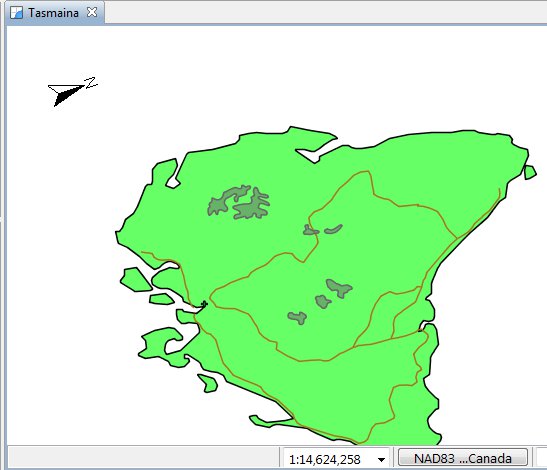Image resolution: width=547 pixels, height=470 pixels.
Task: Click the north arrow decoration on the map
Action: 66,94
